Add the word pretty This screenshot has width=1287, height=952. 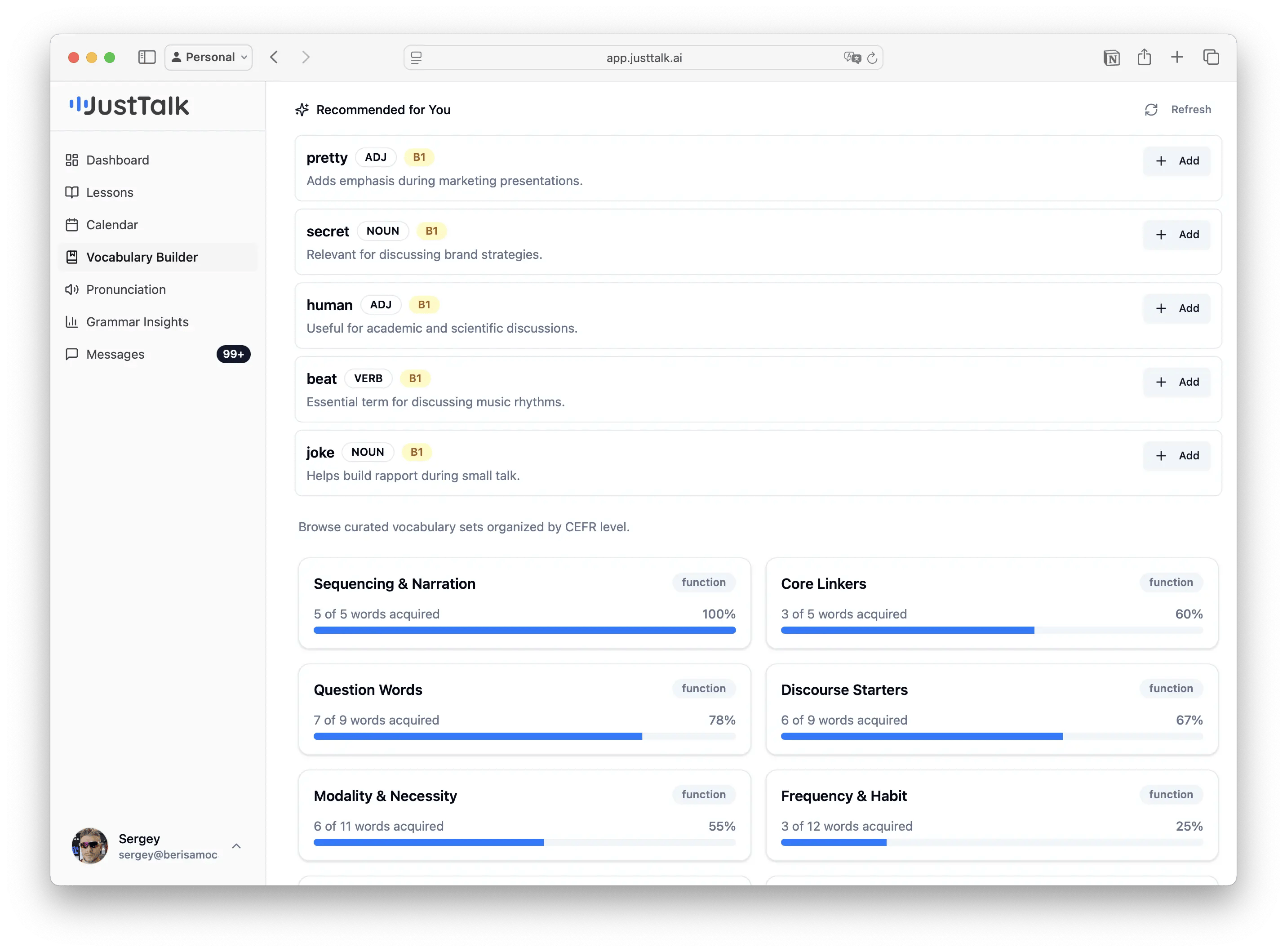pos(1176,161)
